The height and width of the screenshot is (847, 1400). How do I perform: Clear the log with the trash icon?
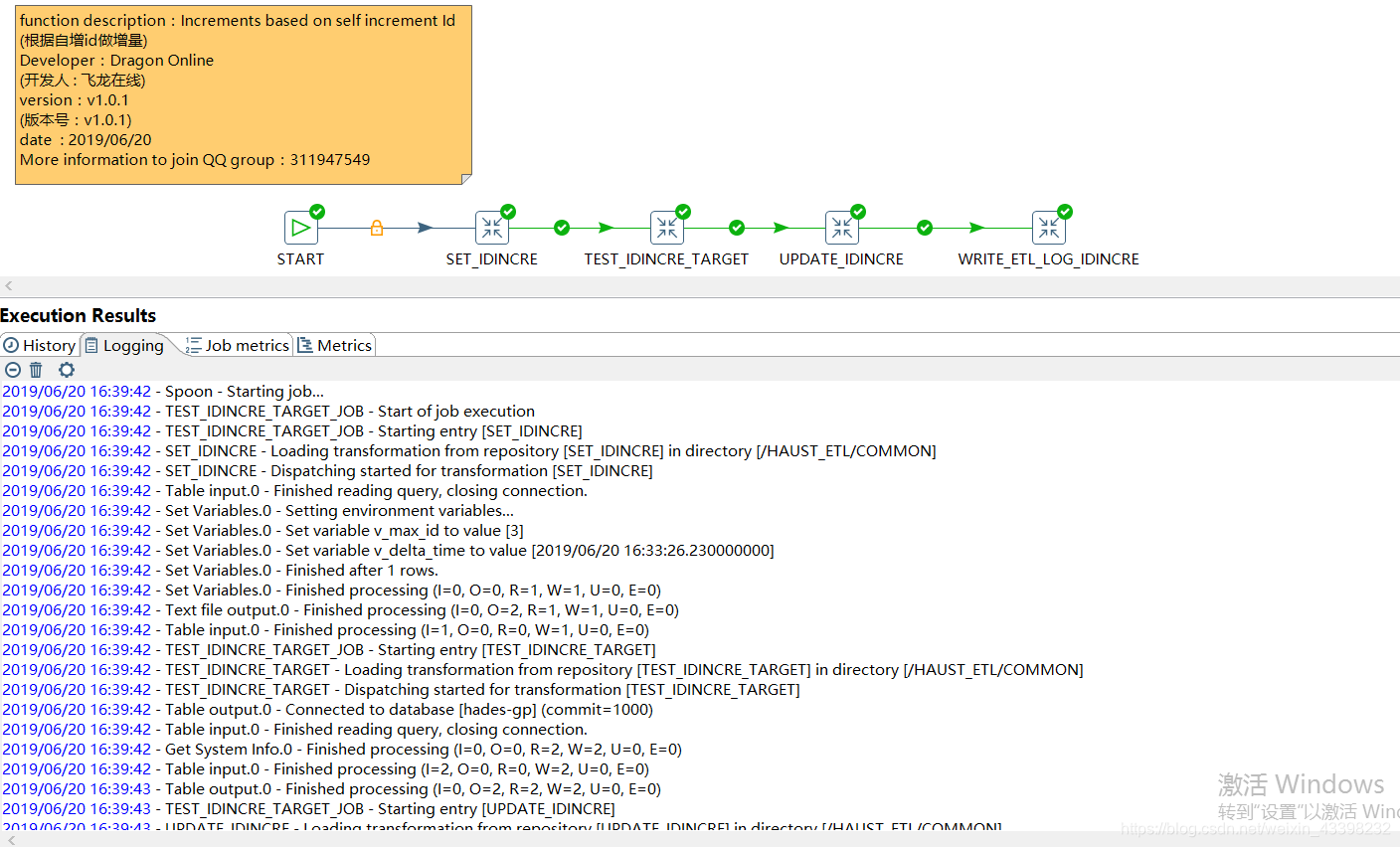(x=36, y=370)
